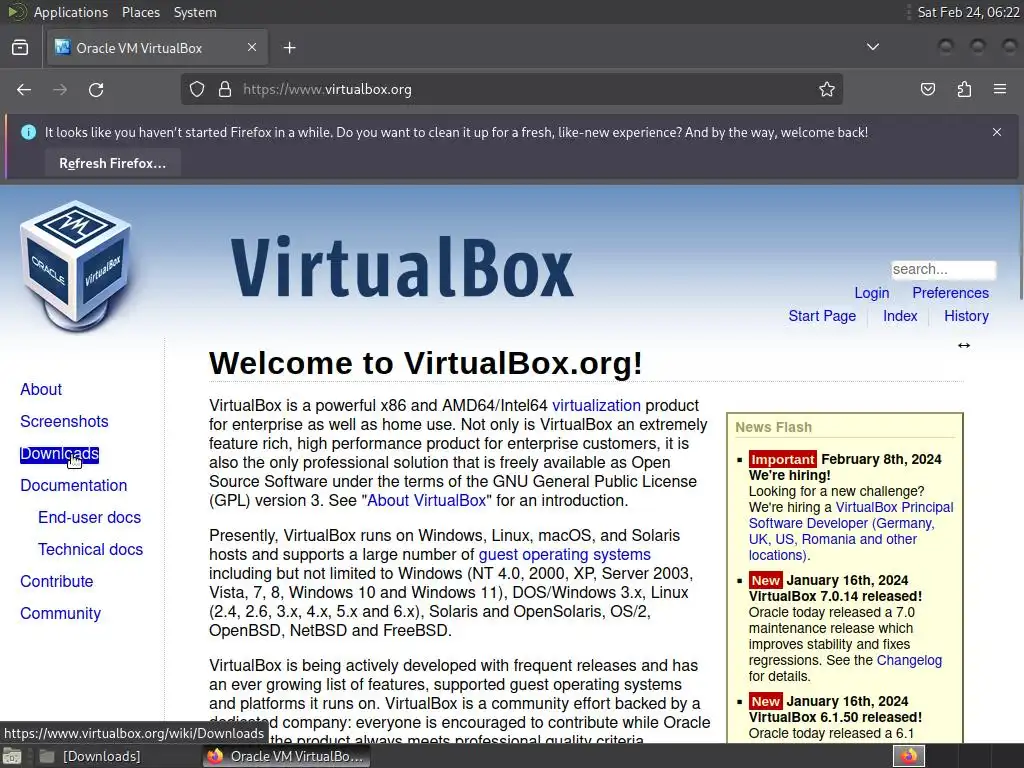Screen dimensions: 1024x768
Task: Open the Community sidebar link
Action: (x=61, y=613)
